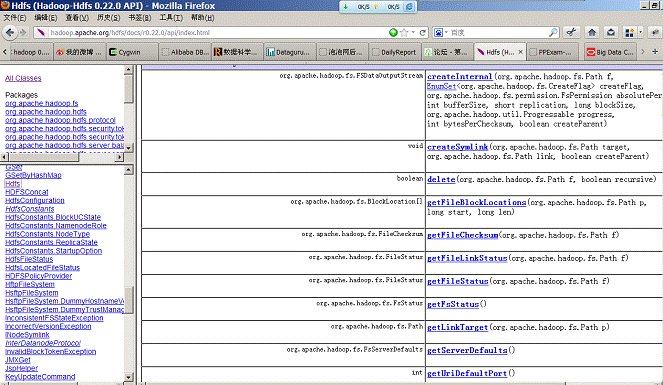Open the 工具(T) menu
This screenshot has height=385, width=663.
coord(171,18)
